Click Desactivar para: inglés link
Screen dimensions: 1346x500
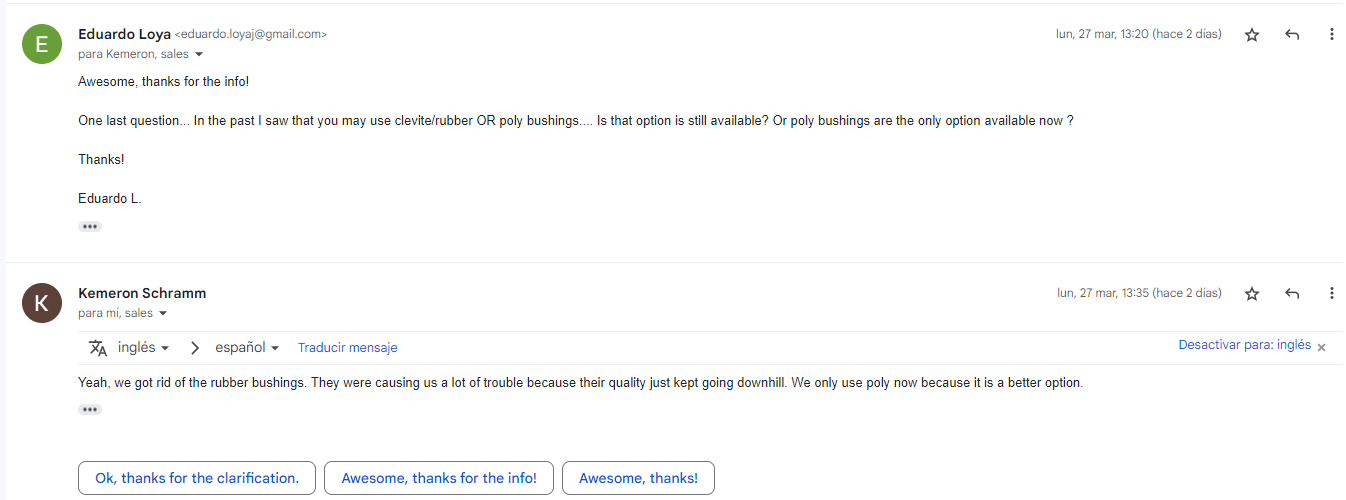click(1244, 345)
